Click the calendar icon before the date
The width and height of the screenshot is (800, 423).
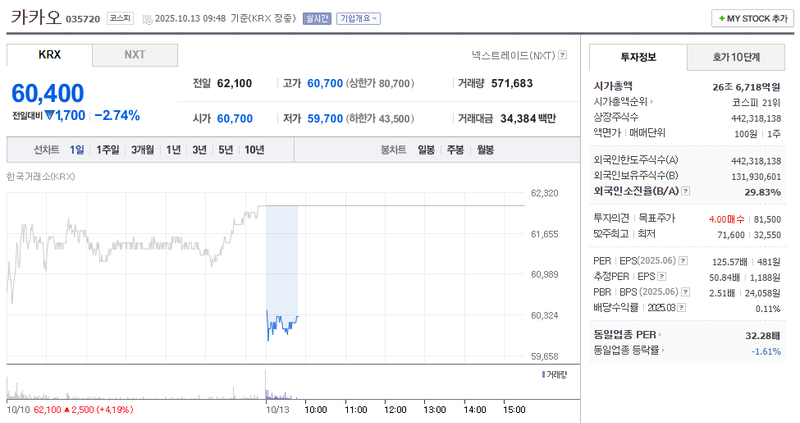click(148, 19)
